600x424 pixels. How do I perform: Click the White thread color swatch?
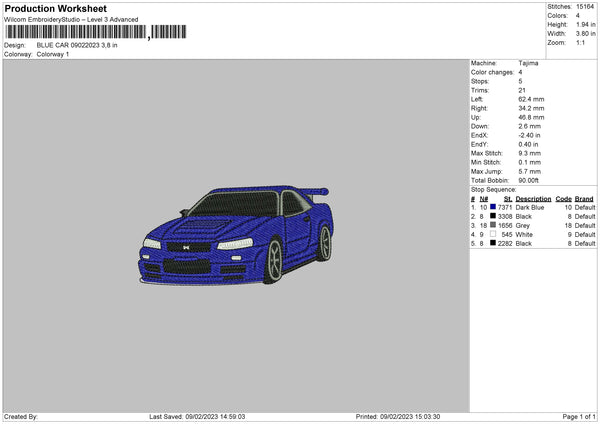click(494, 234)
